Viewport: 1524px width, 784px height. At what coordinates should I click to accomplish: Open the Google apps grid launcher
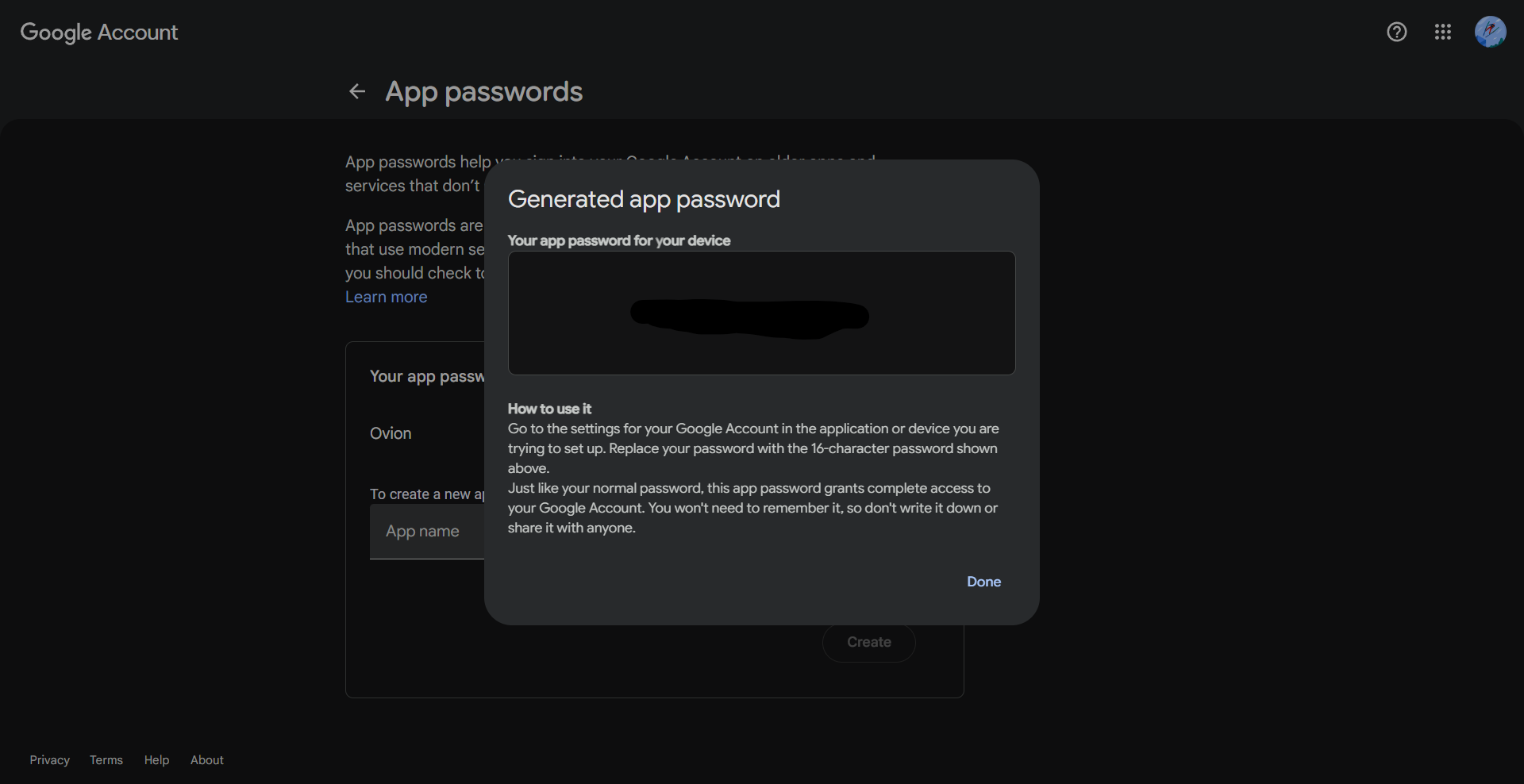[1443, 32]
